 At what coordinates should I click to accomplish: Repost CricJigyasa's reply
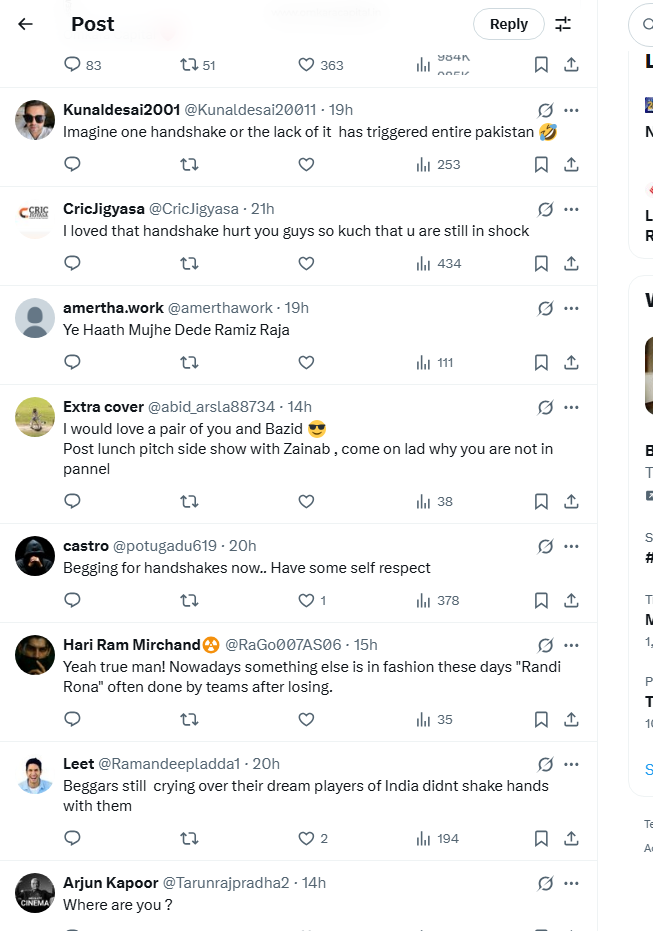[189, 263]
